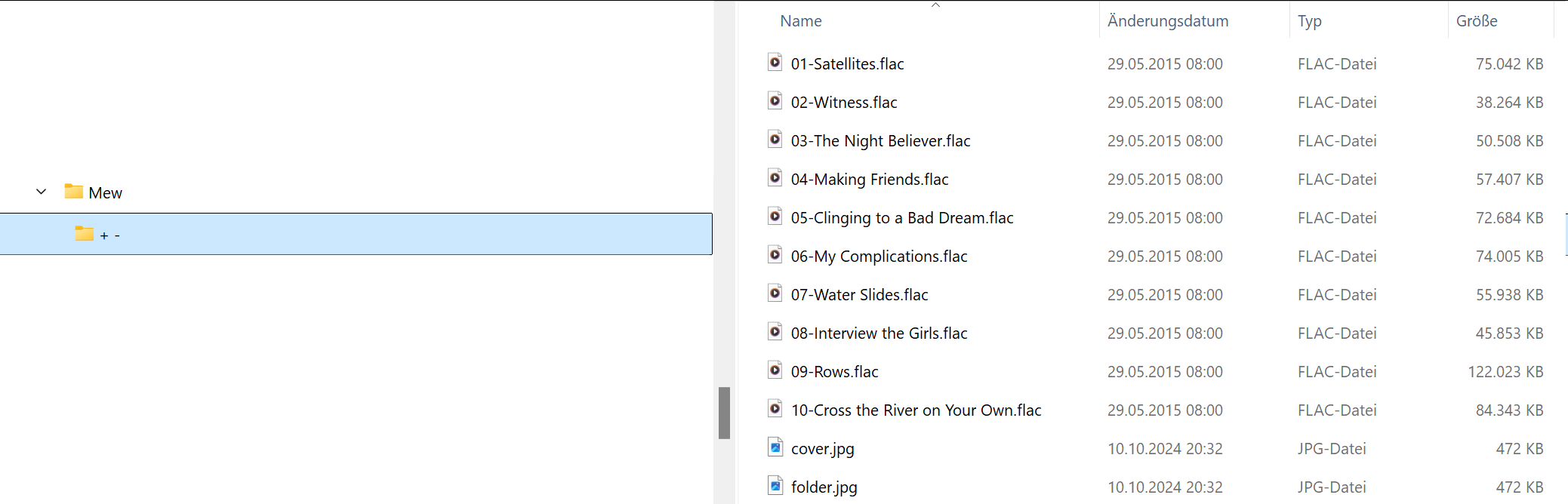Screen dimensions: 1568x504
Task: Select file name 08-Interview the Girls.flac
Action: click(x=879, y=333)
